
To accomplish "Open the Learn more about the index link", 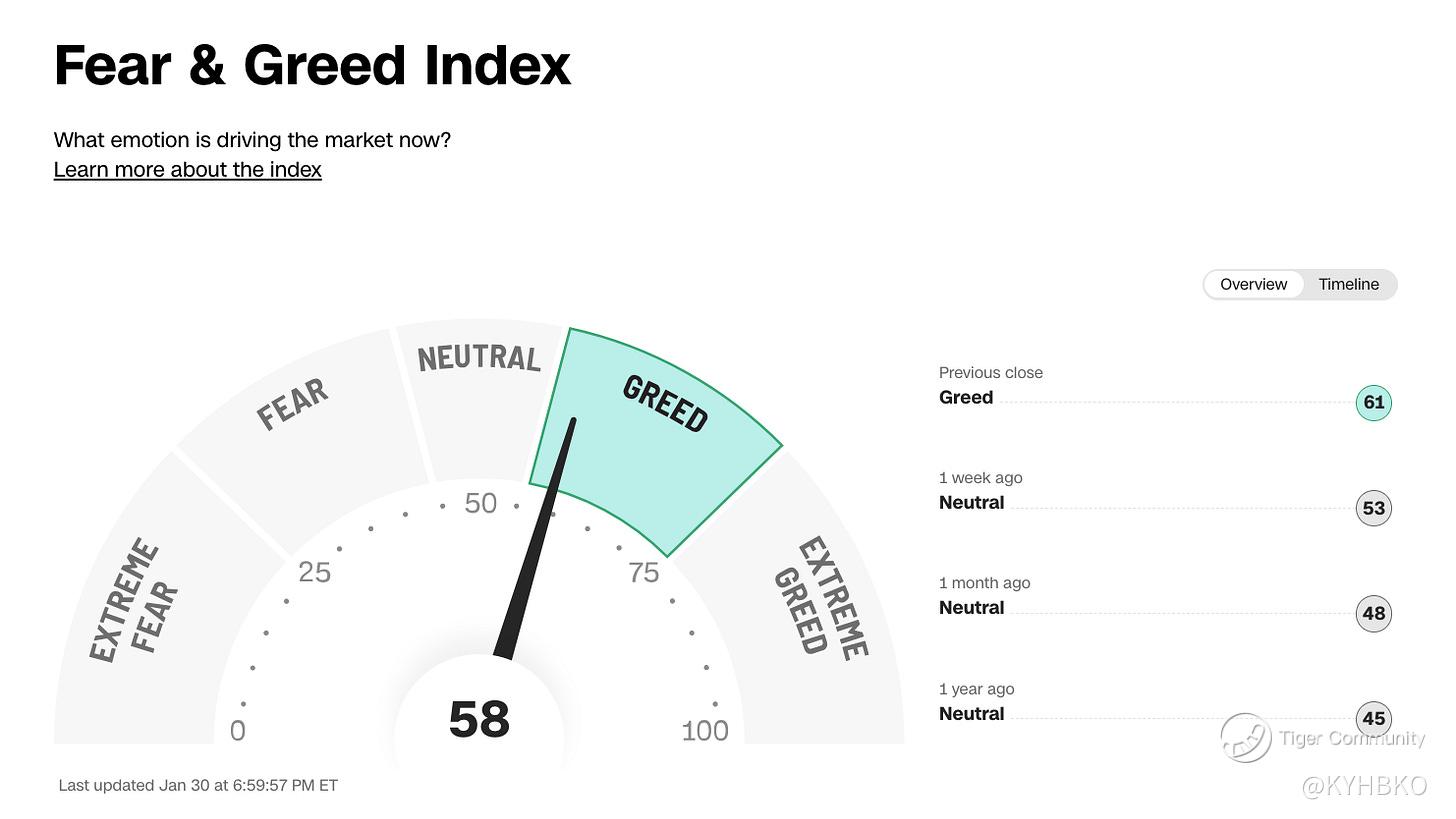I will pyautogui.click(x=188, y=170).
